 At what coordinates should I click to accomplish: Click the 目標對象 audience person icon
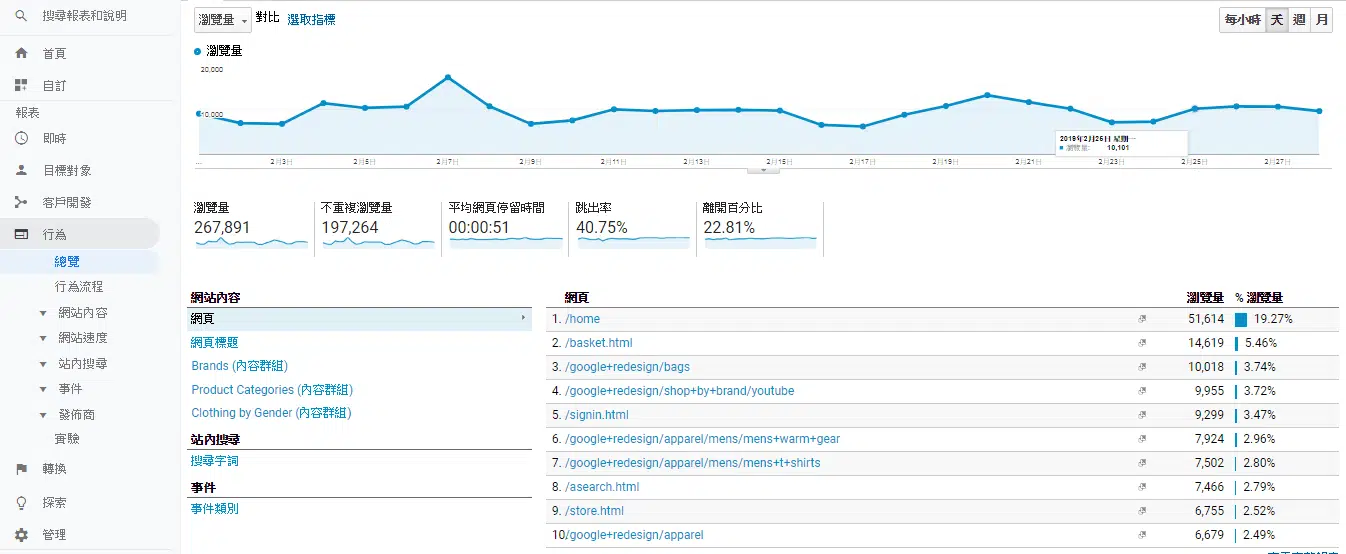point(21,170)
